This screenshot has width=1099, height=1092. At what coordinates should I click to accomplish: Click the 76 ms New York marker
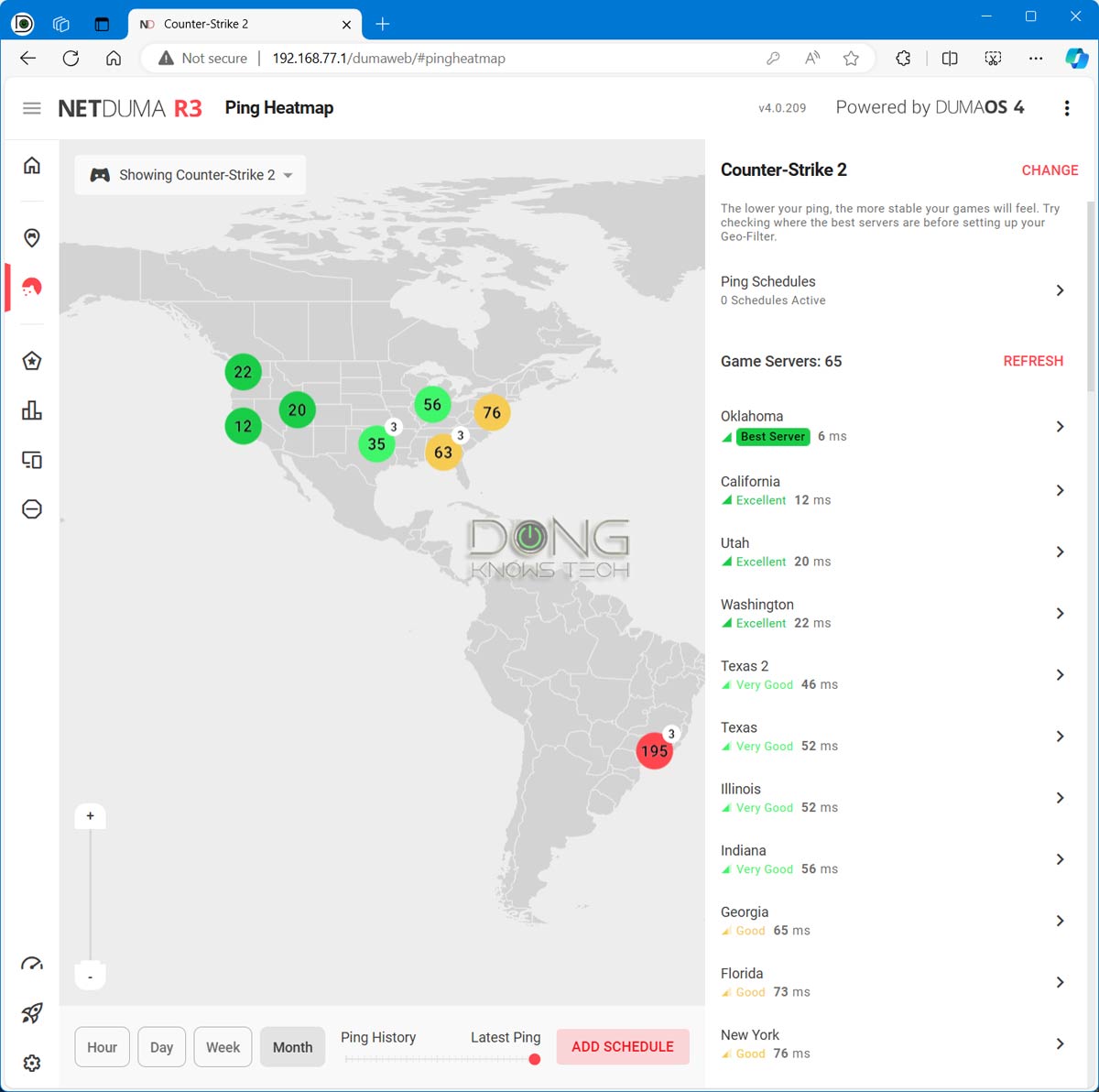pos(492,412)
